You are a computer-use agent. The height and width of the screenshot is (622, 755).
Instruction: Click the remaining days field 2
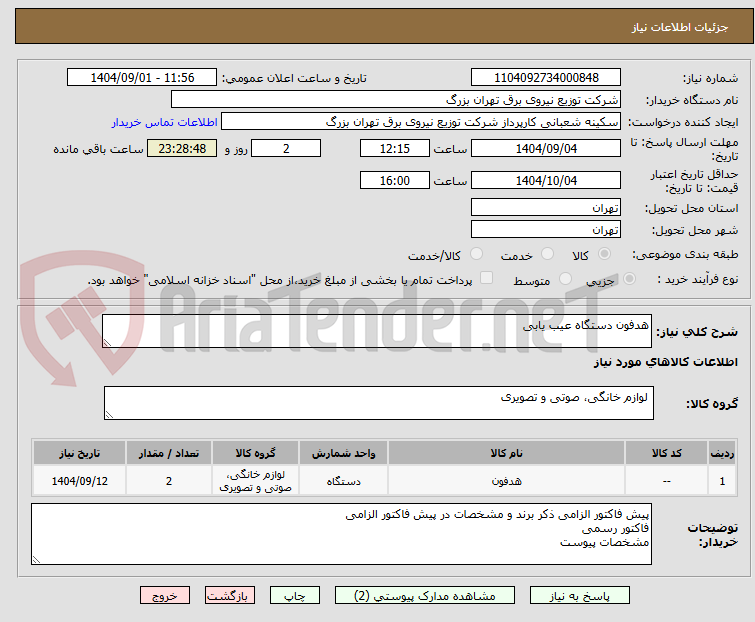pyautogui.click(x=286, y=148)
